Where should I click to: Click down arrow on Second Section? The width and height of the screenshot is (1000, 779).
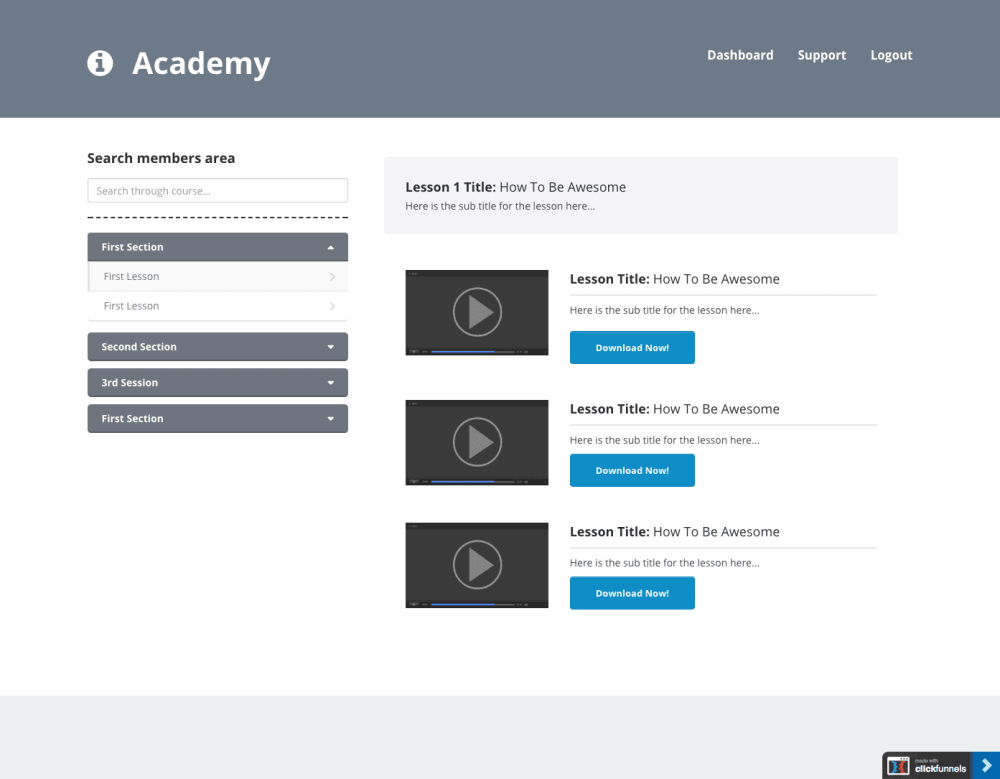(x=330, y=347)
